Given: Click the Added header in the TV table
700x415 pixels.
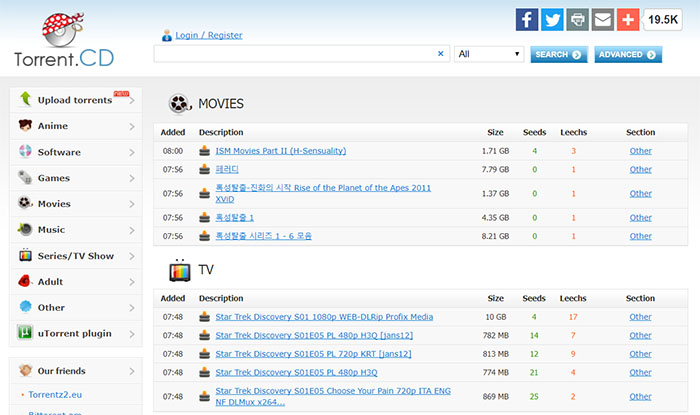Looking at the screenshot, I should point(173,299).
